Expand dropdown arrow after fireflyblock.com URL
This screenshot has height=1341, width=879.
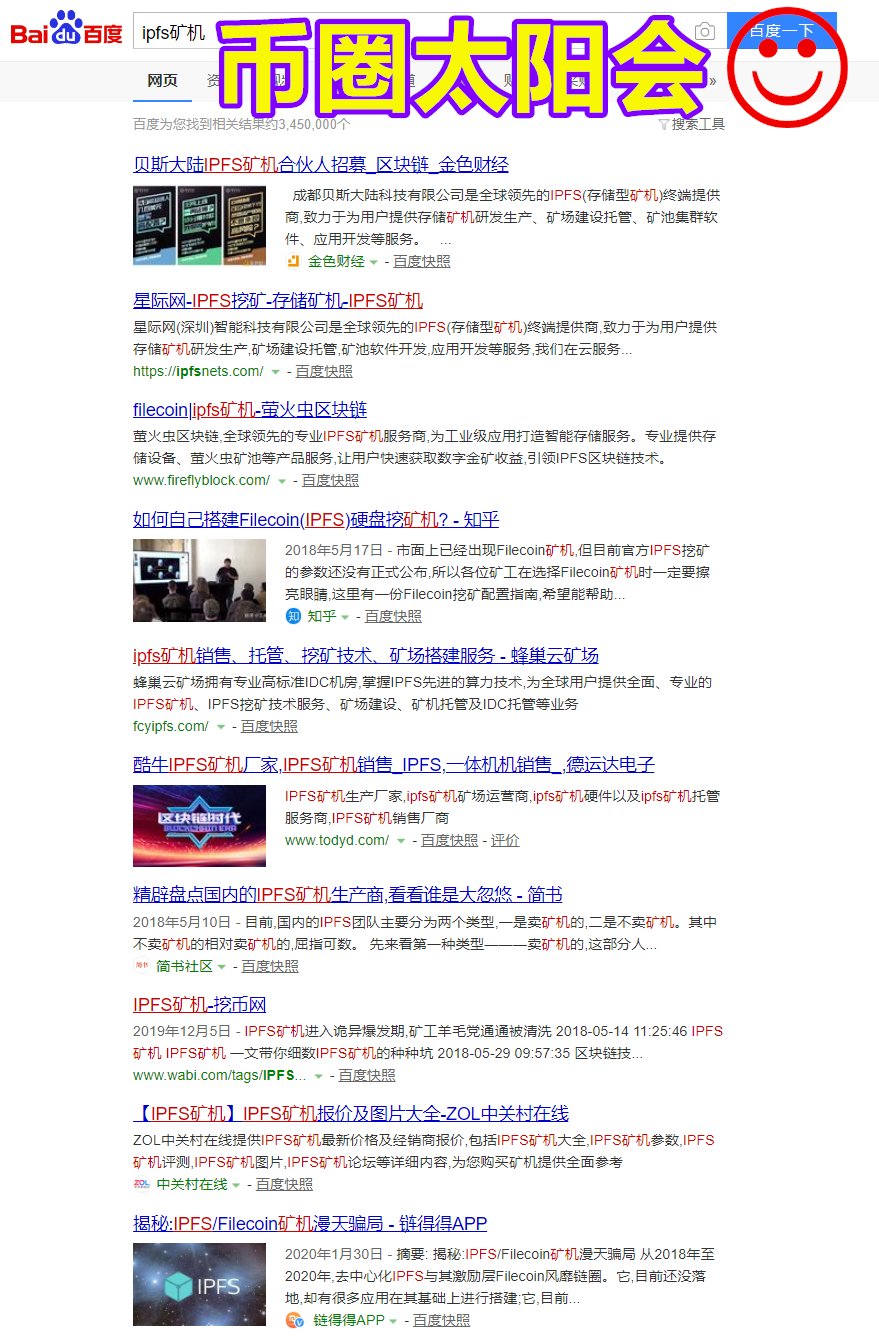click(282, 481)
